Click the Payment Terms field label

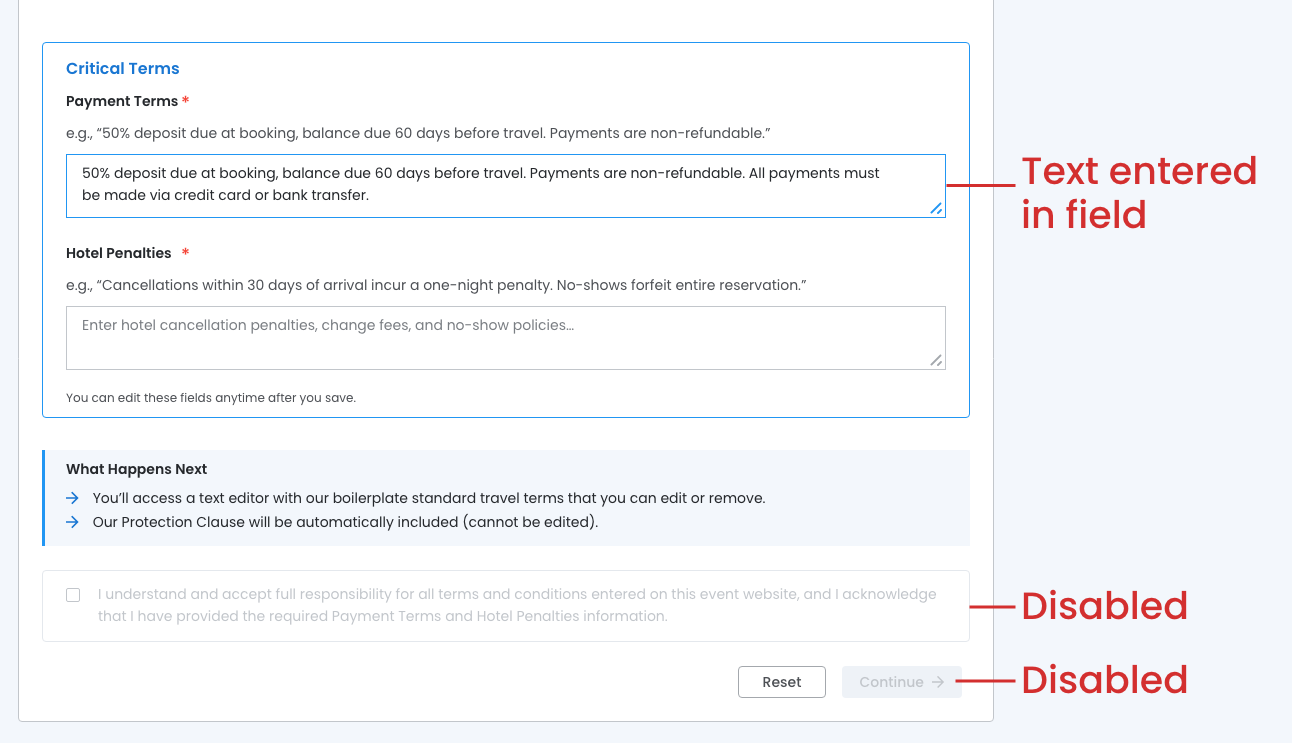(122, 101)
